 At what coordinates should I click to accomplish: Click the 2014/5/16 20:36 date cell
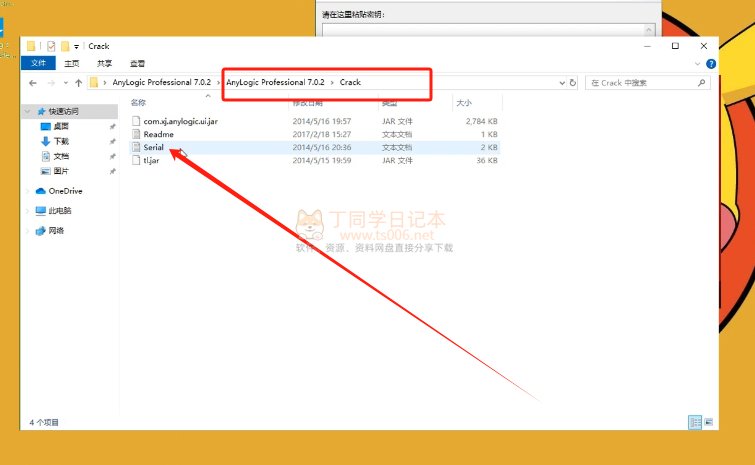pyautogui.click(x=322, y=147)
